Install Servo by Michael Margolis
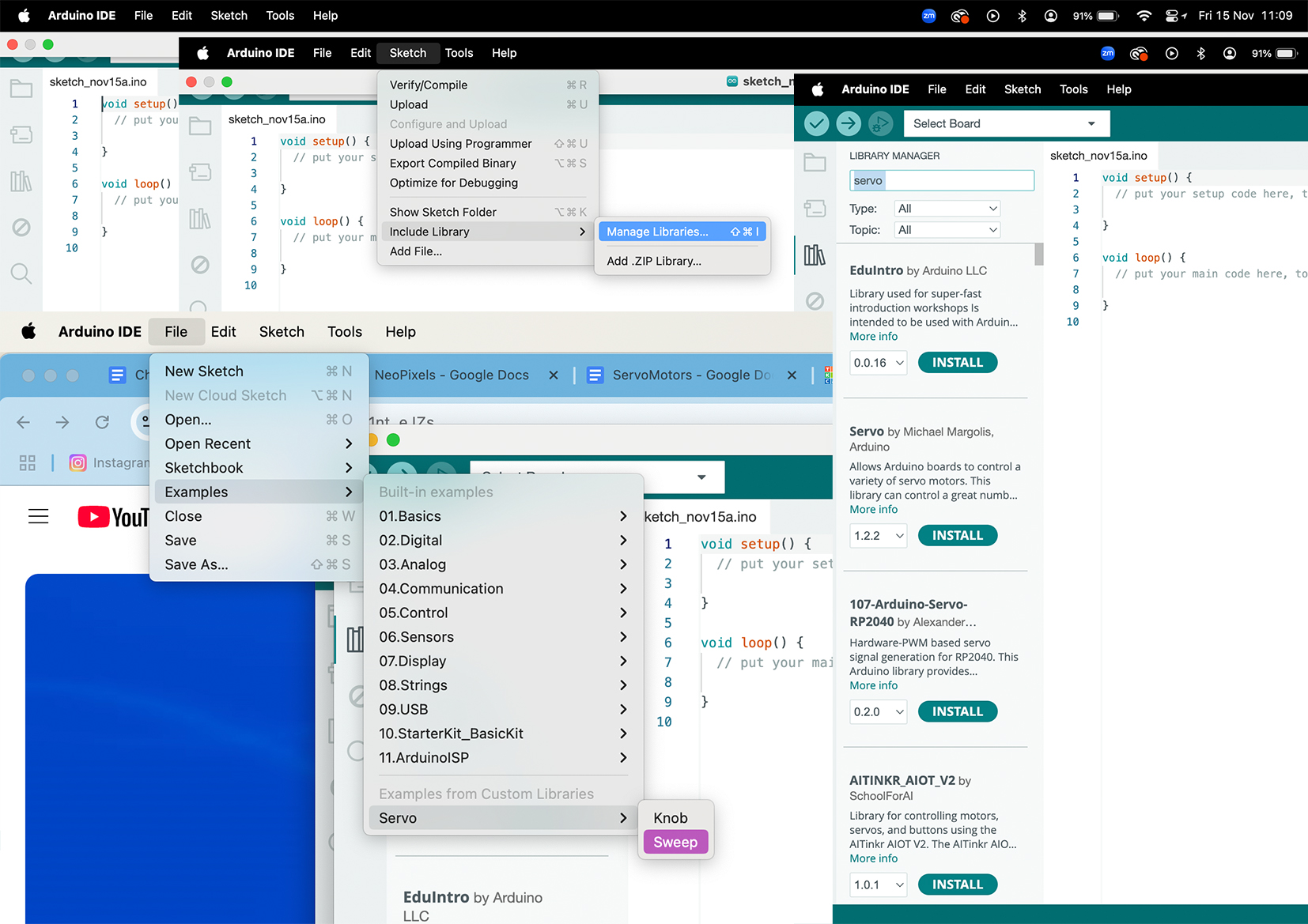 (x=958, y=536)
